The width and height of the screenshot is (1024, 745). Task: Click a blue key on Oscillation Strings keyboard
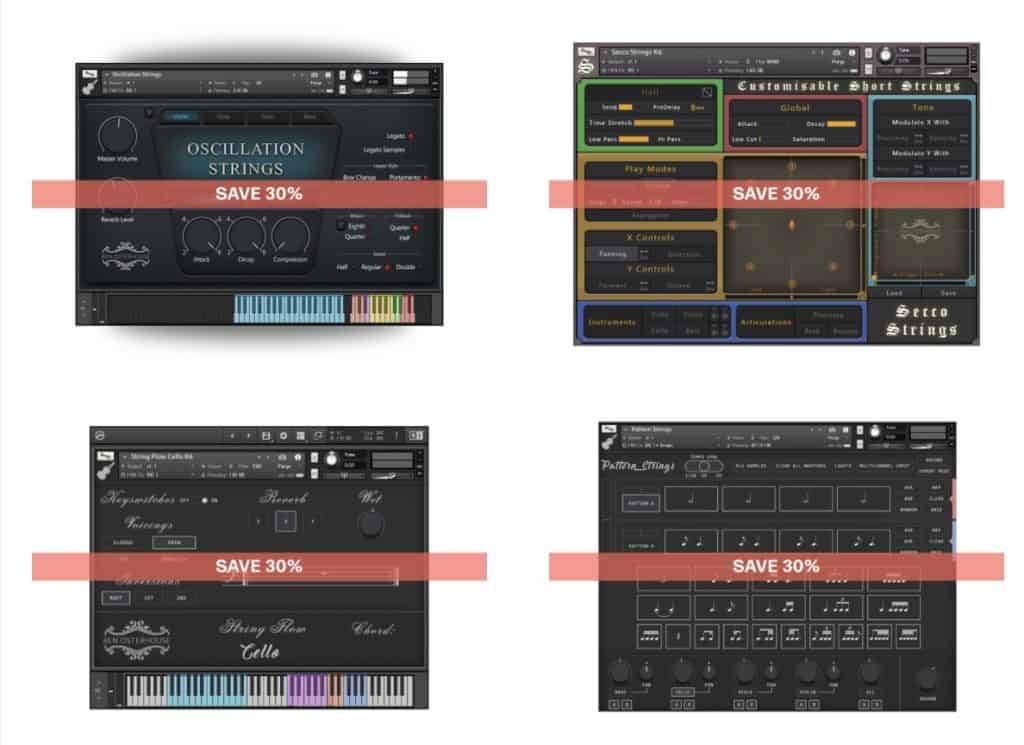[289, 308]
